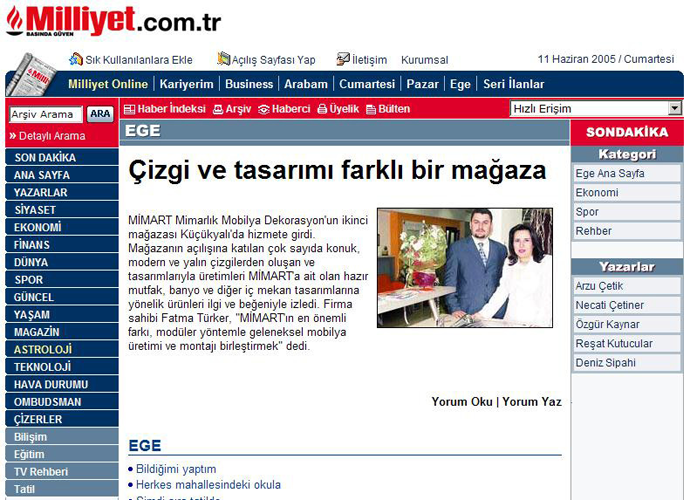Click the article headline Çizgi ve tasarımı
The image size is (690, 500).
pyautogui.click(x=337, y=170)
